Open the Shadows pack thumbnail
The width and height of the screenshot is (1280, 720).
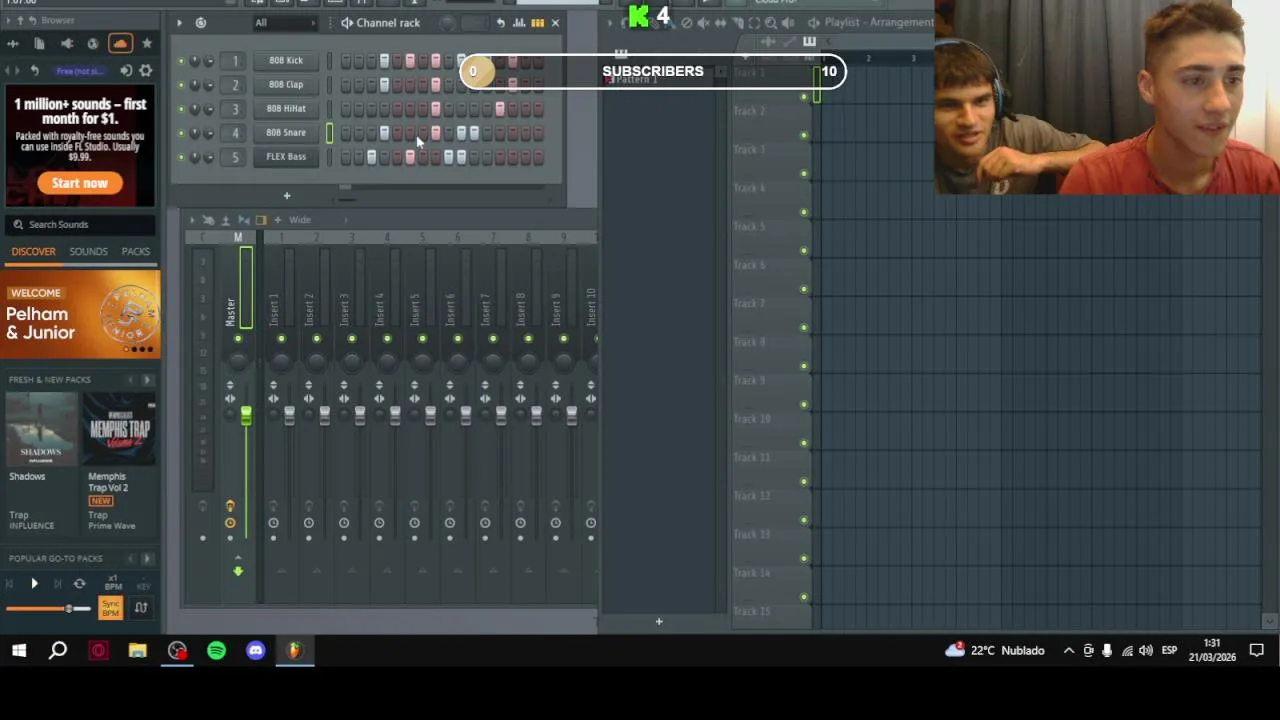pos(41,430)
